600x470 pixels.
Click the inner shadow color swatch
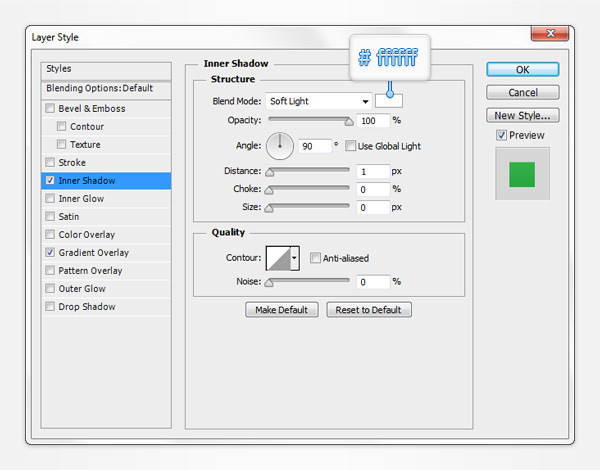coord(389,100)
